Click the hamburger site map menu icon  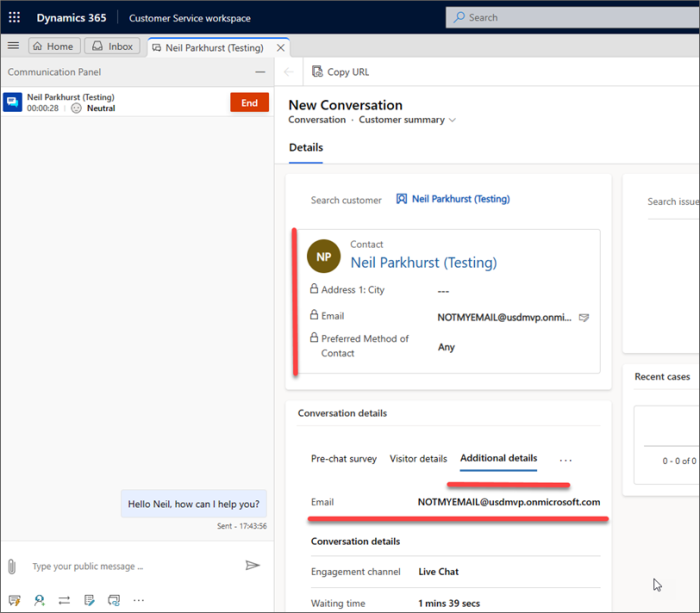[x=13, y=46]
